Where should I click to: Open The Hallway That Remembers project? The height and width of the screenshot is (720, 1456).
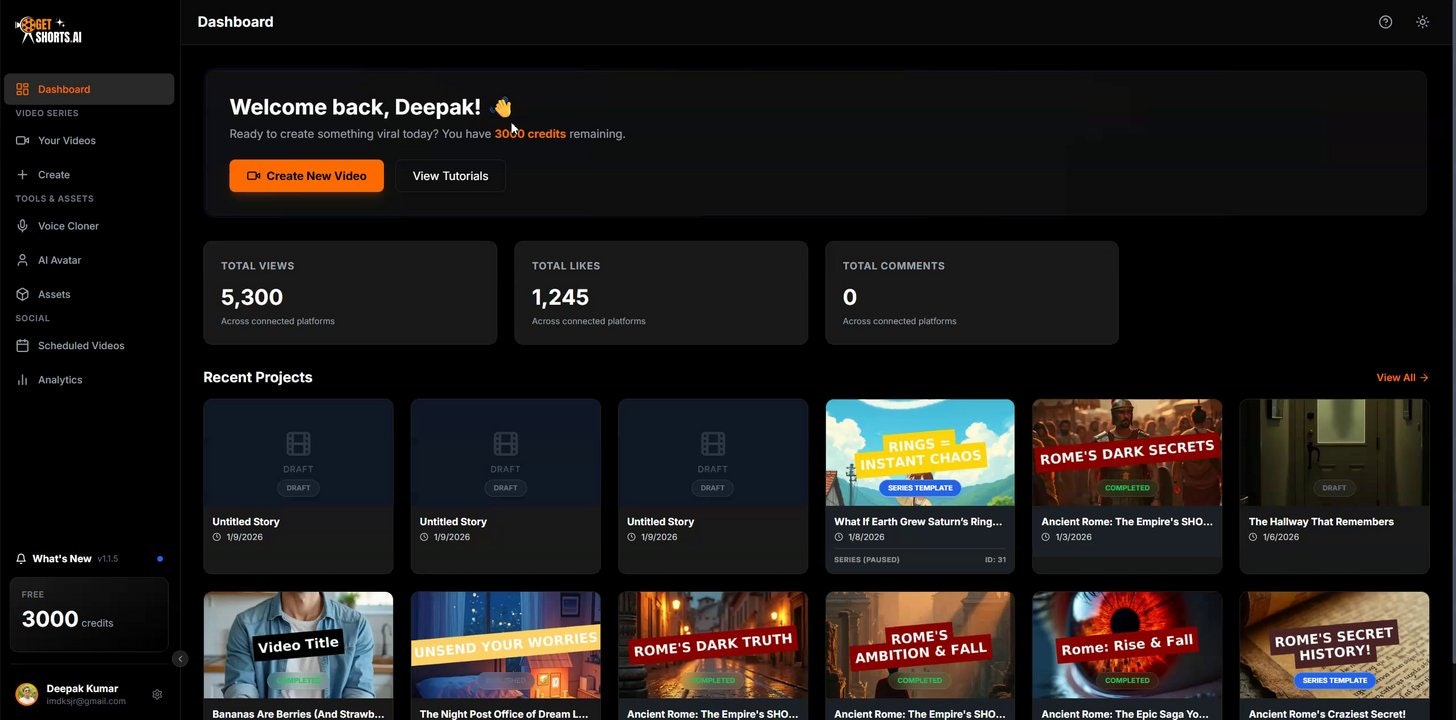click(x=1334, y=486)
